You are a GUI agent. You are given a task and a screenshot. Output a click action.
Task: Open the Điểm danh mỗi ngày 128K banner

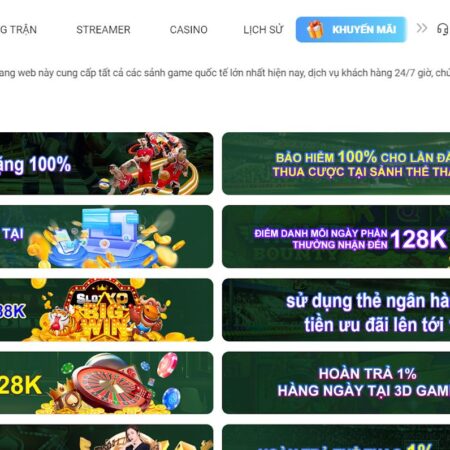[x=336, y=237]
